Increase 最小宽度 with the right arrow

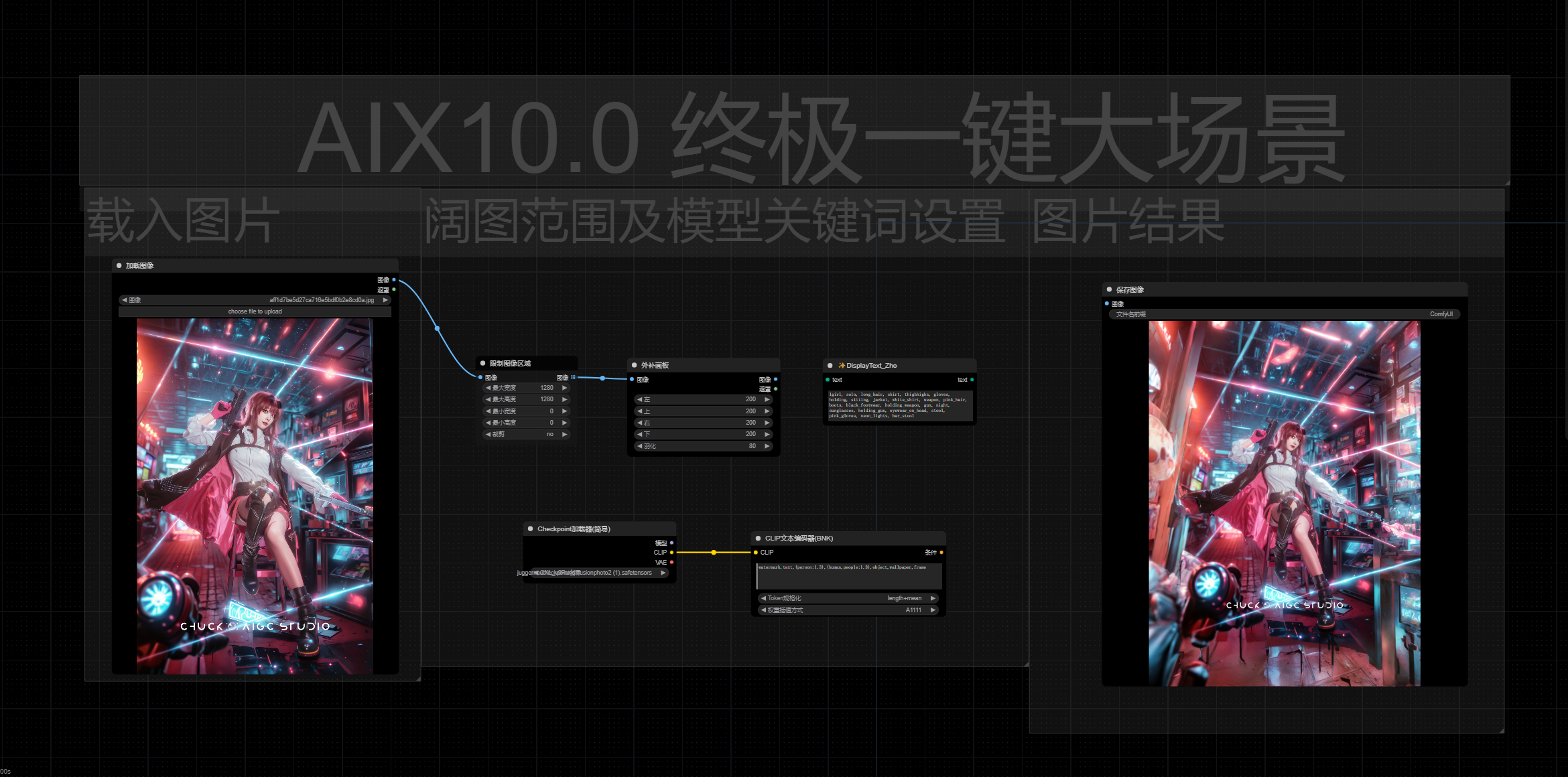[x=565, y=411]
